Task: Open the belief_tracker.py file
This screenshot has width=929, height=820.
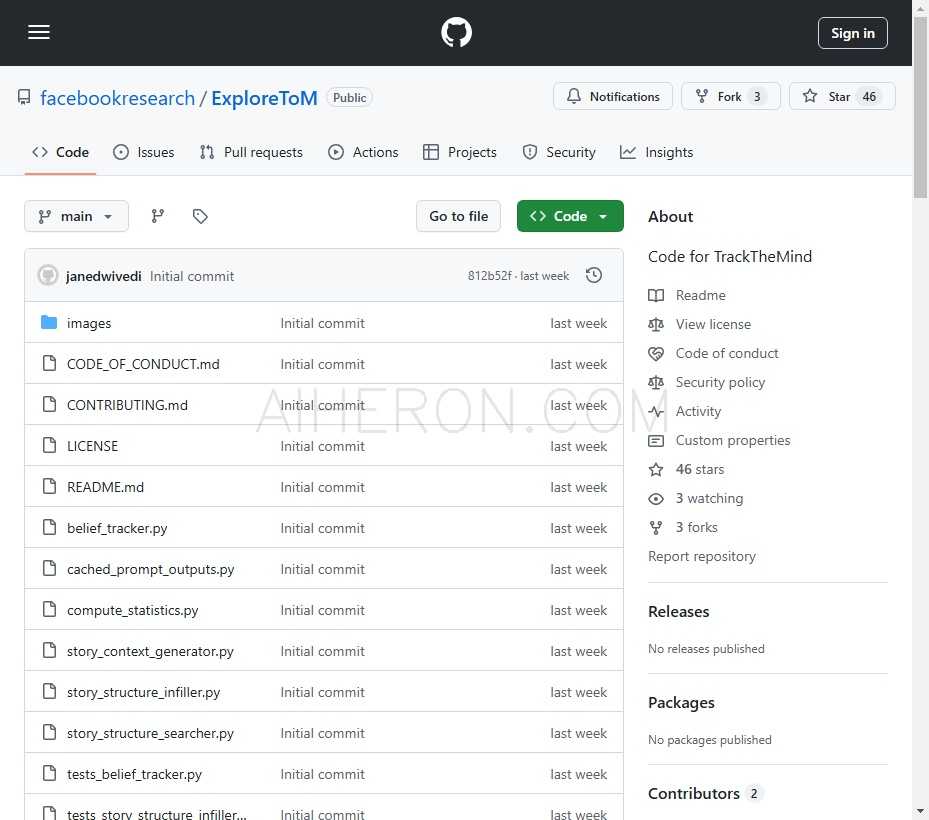Action: (x=117, y=528)
